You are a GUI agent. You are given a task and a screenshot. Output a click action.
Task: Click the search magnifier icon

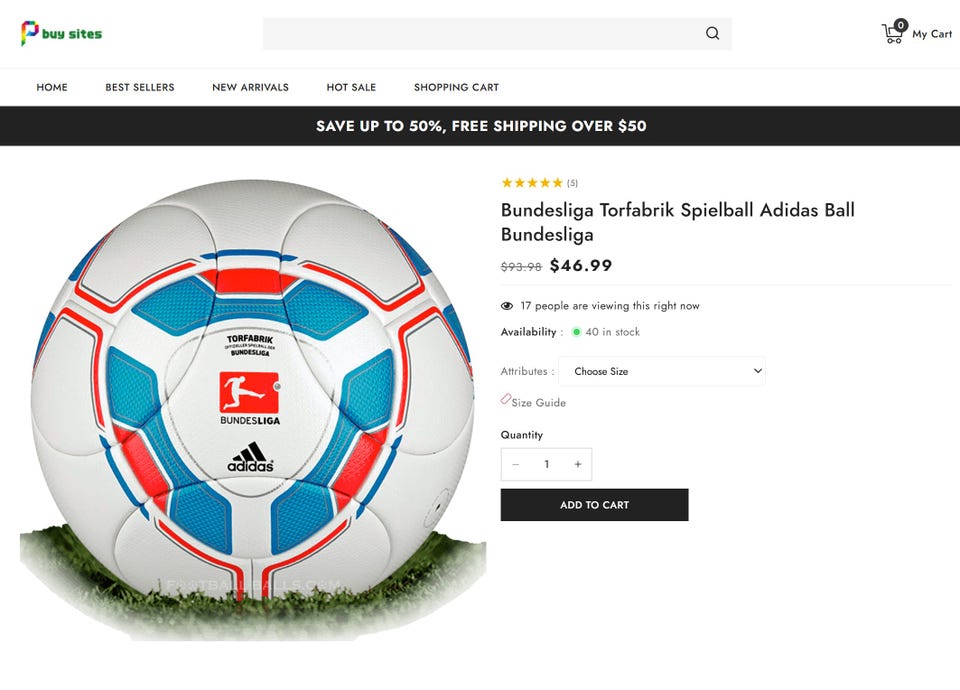(712, 33)
